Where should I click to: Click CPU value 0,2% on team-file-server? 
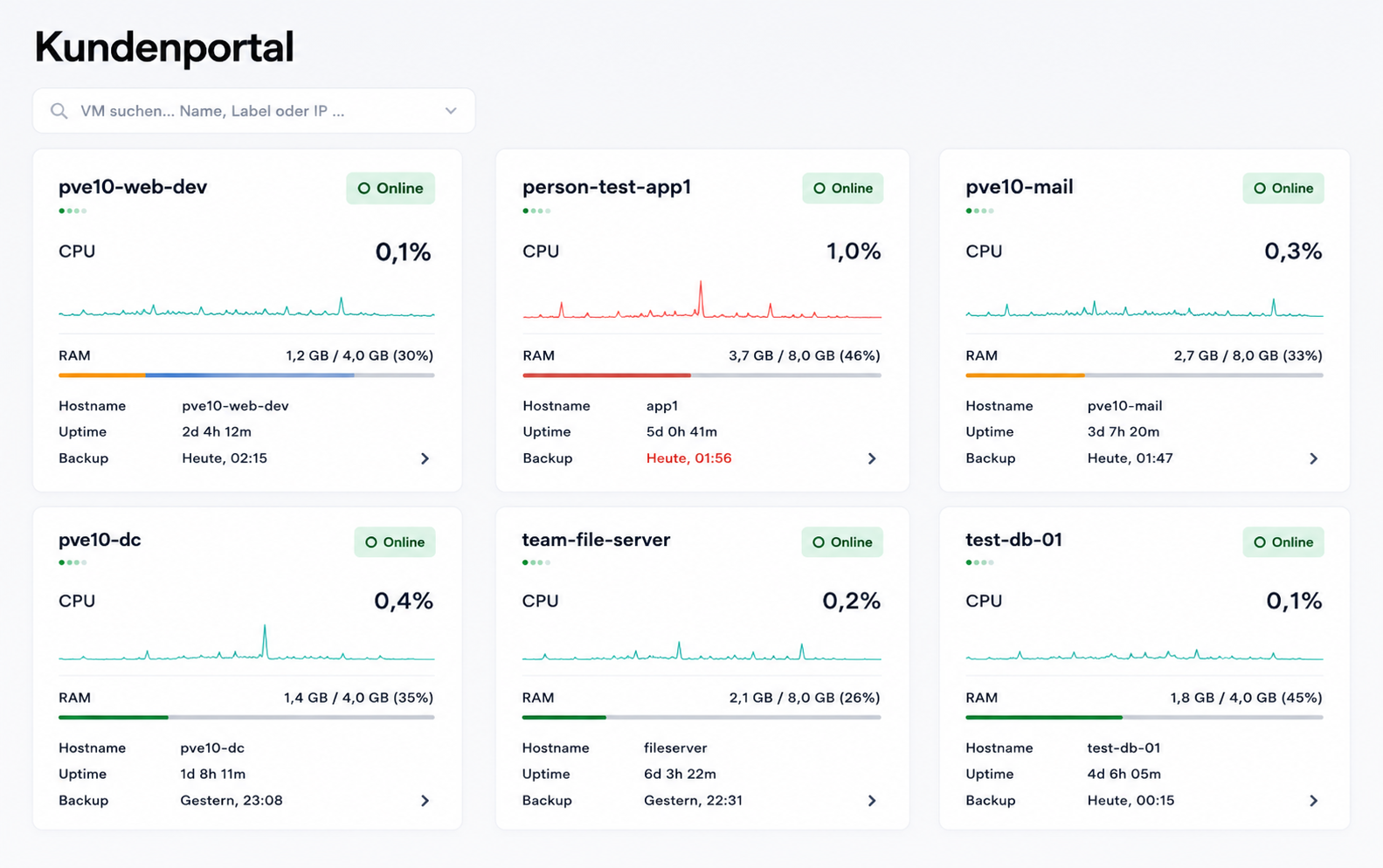(851, 601)
